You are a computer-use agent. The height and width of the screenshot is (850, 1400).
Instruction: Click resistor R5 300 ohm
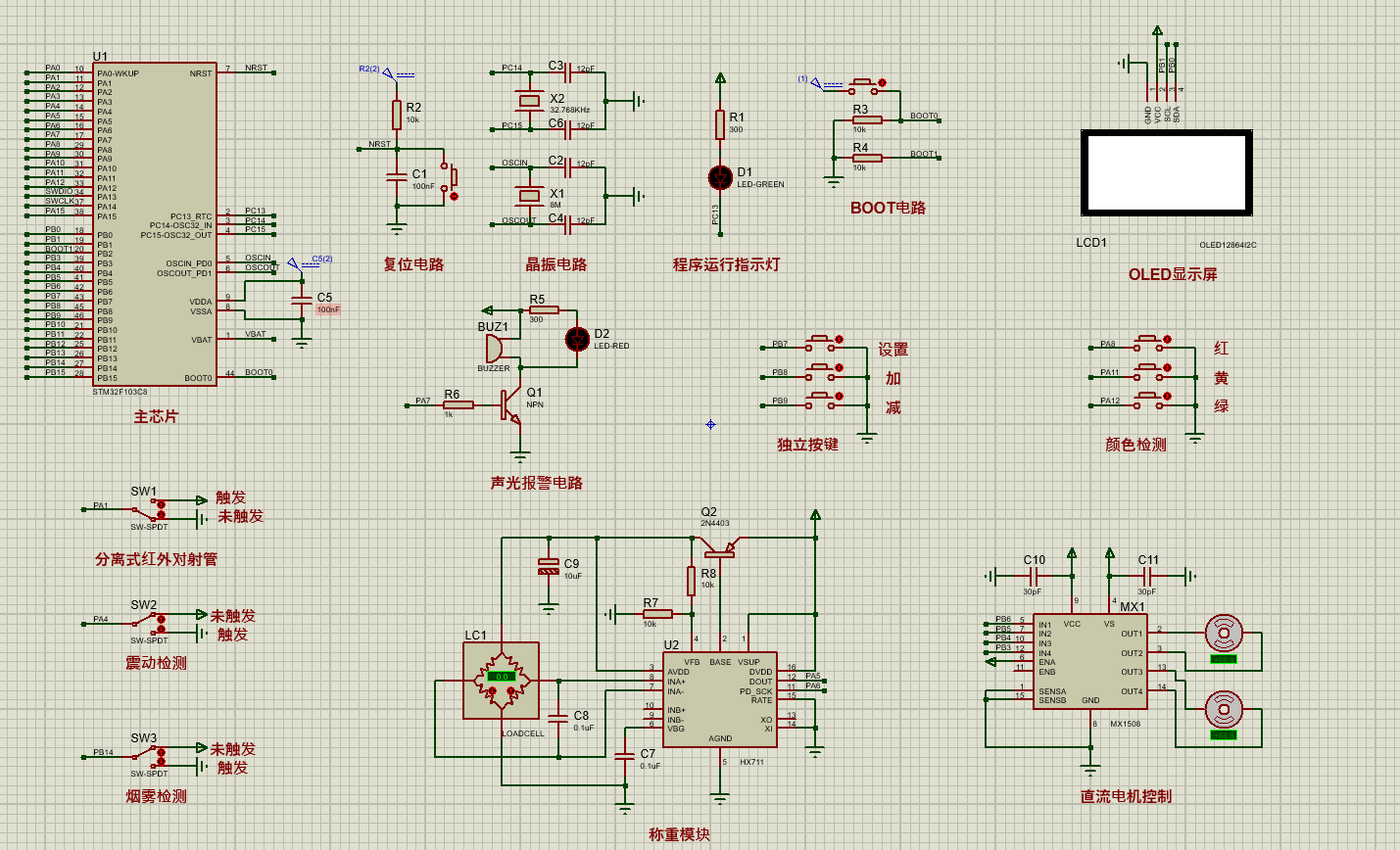tap(544, 310)
